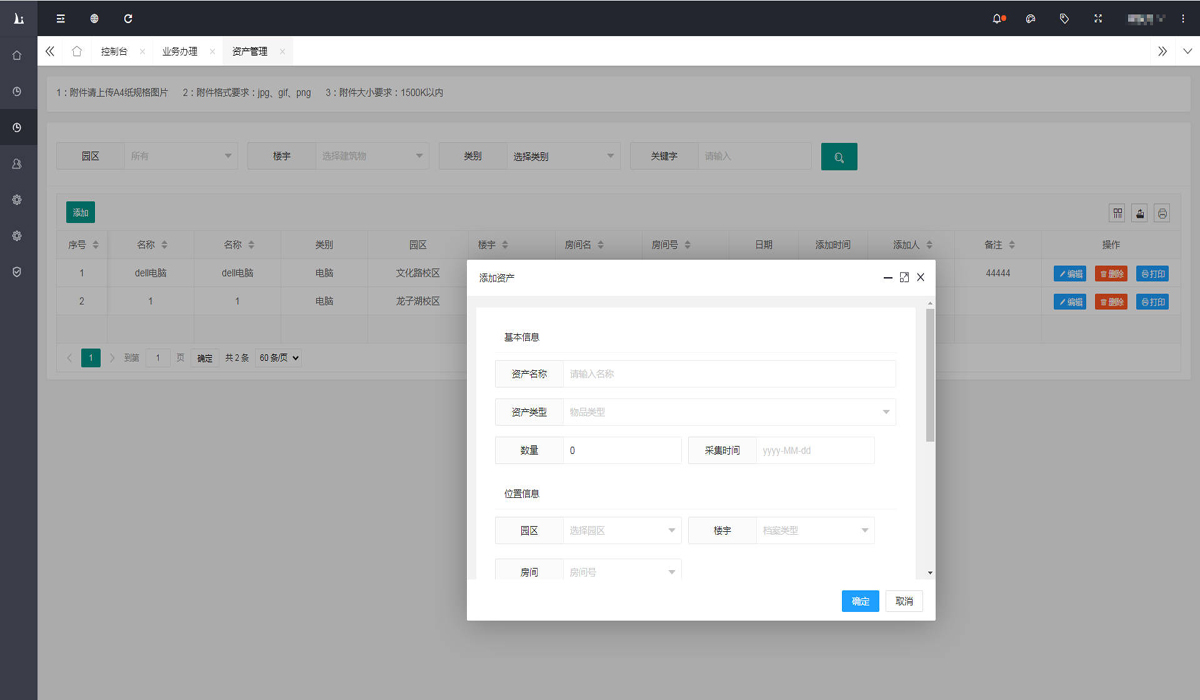Click the notification bell icon

[997, 18]
